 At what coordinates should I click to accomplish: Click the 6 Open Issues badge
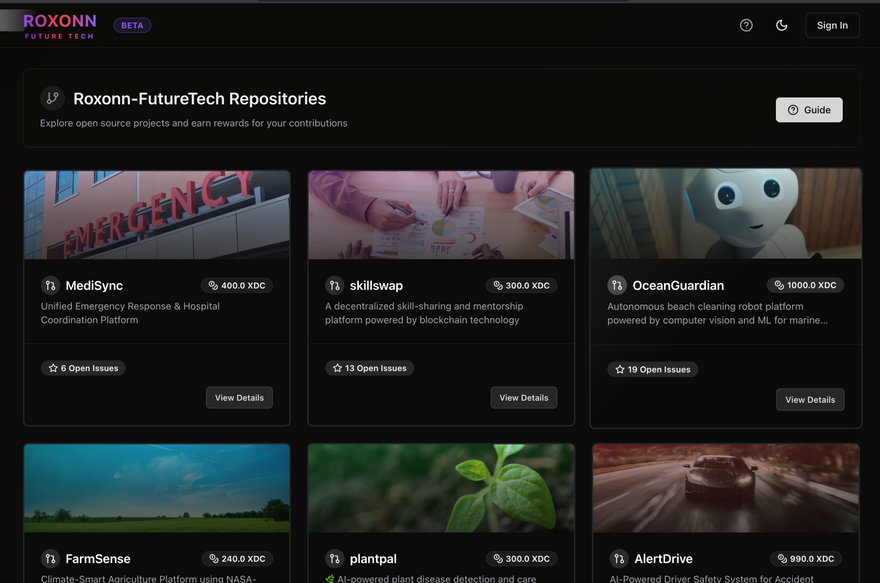(83, 368)
